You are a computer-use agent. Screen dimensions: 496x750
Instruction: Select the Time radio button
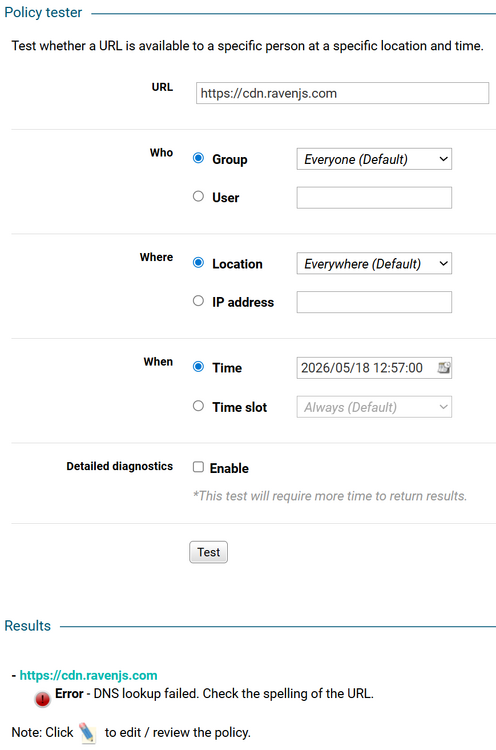click(x=198, y=366)
